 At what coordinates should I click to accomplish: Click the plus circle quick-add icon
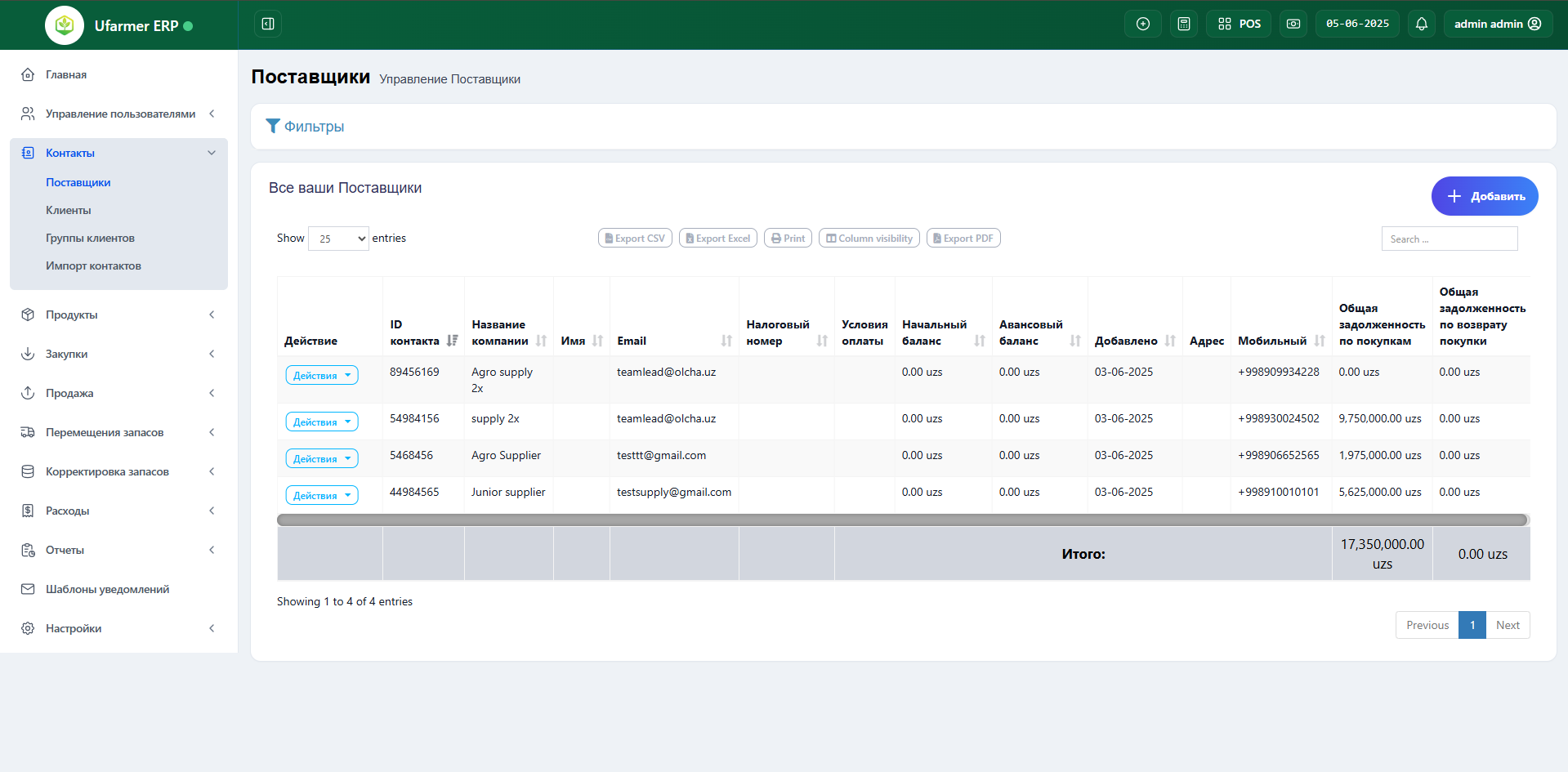(x=1143, y=24)
